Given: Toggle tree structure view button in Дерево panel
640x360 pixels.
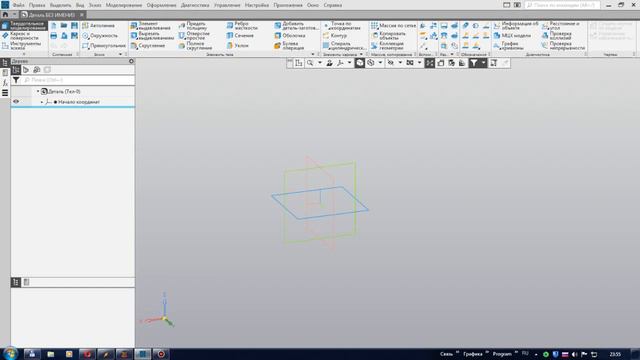Looking at the screenshot, I should [16, 70].
